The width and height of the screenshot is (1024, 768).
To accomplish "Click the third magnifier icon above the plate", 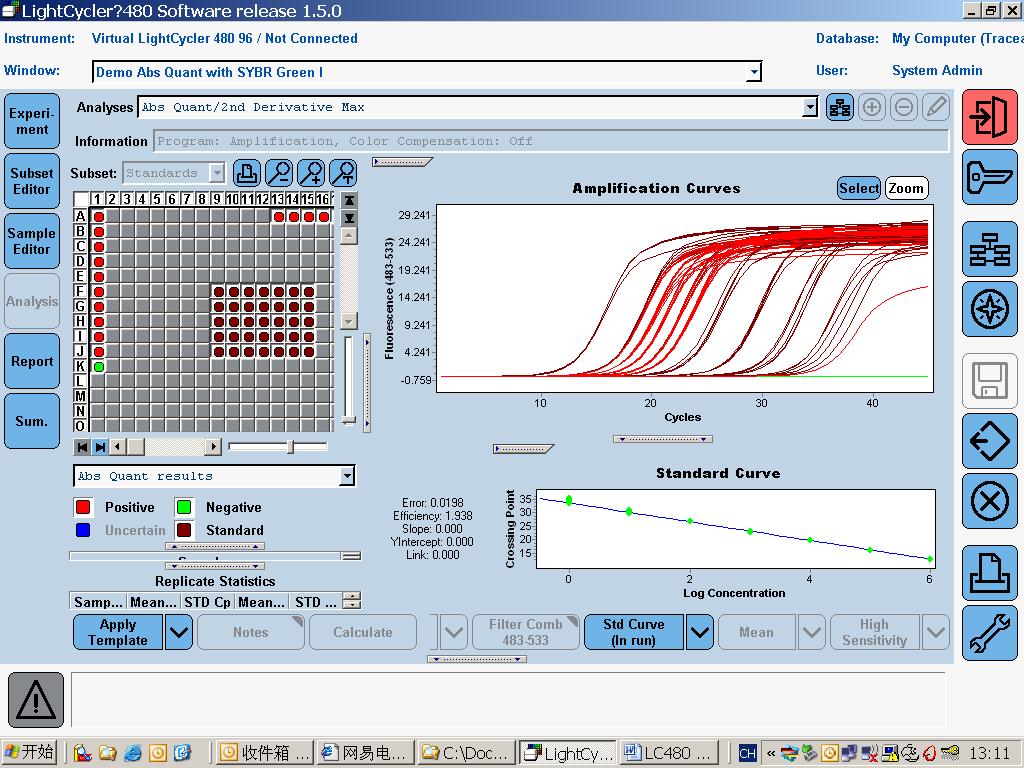I will [x=343, y=173].
